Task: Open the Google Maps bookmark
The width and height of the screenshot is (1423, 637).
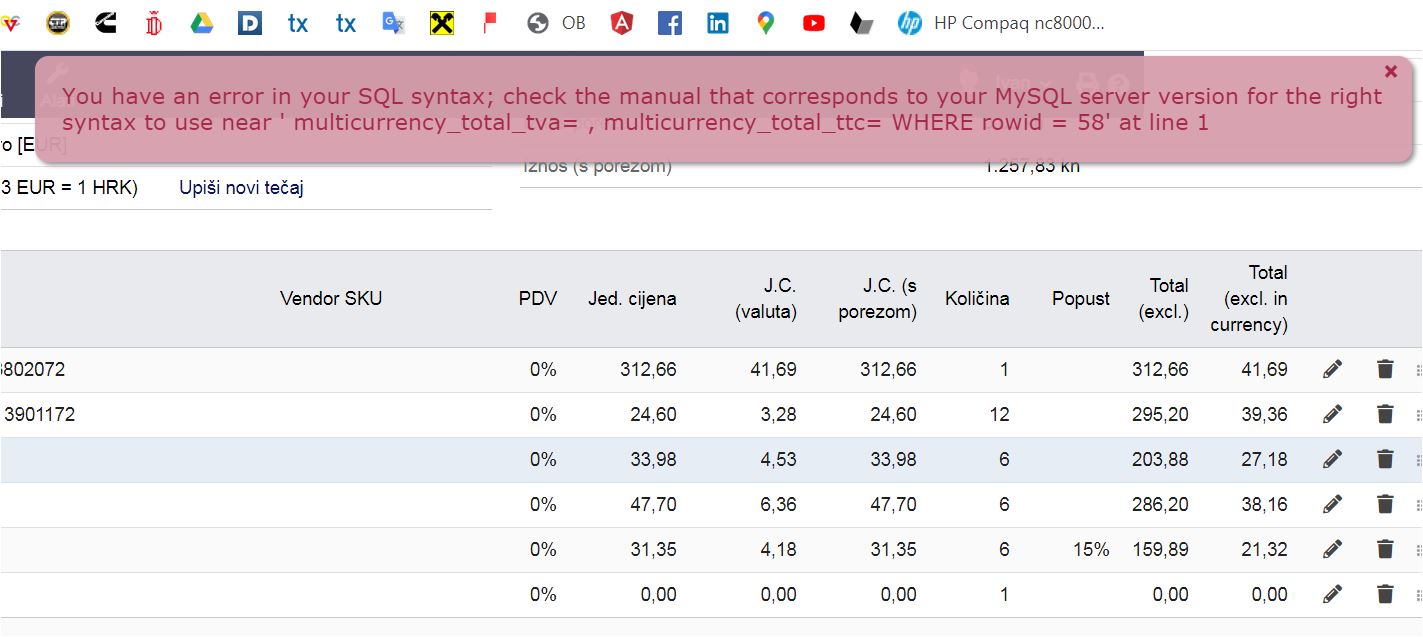Action: (766, 23)
